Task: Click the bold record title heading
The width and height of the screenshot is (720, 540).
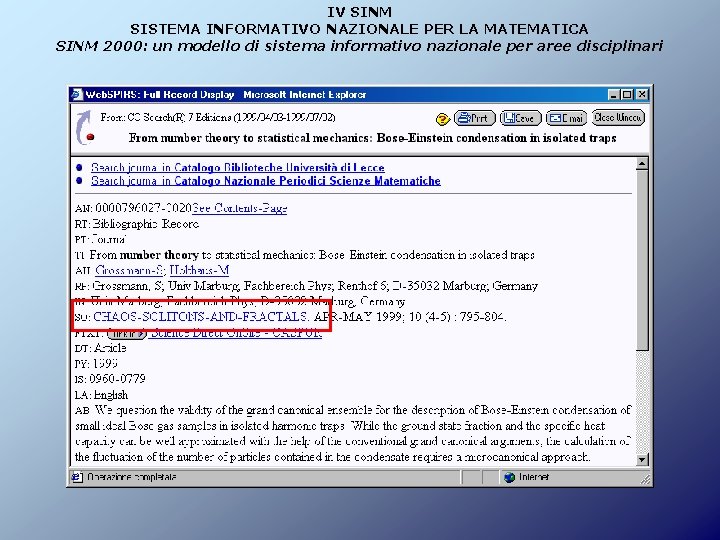Action: [372, 138]
